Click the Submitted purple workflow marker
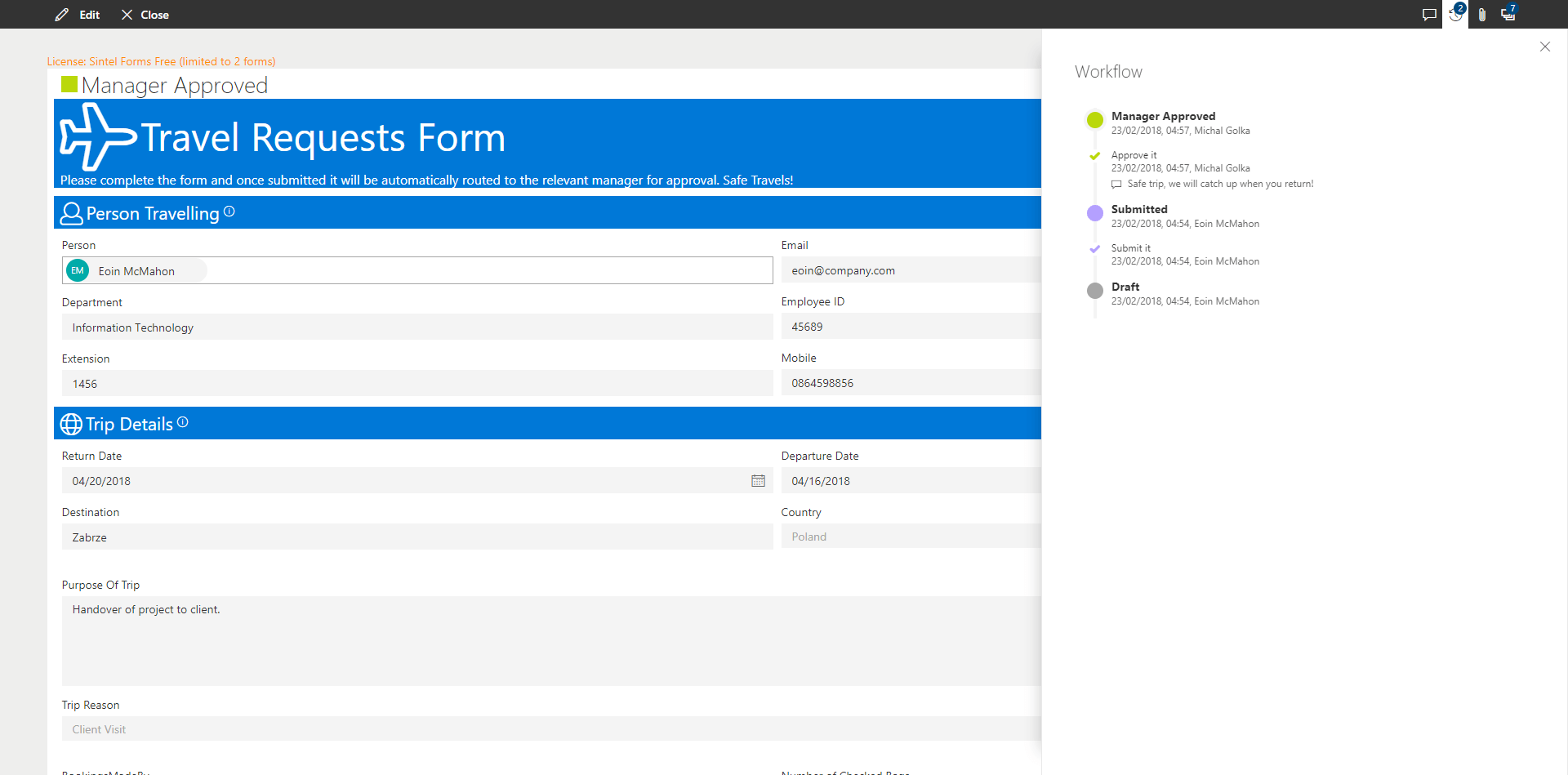1568x775 pixels. point(1095,213)
